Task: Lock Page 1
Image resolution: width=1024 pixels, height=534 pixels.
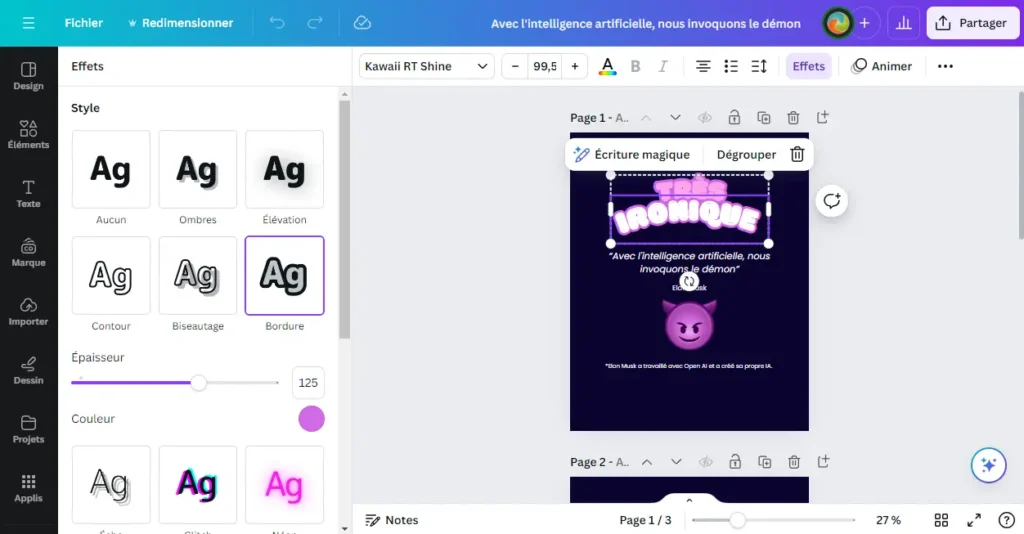Action: click(x=734, y=118)
